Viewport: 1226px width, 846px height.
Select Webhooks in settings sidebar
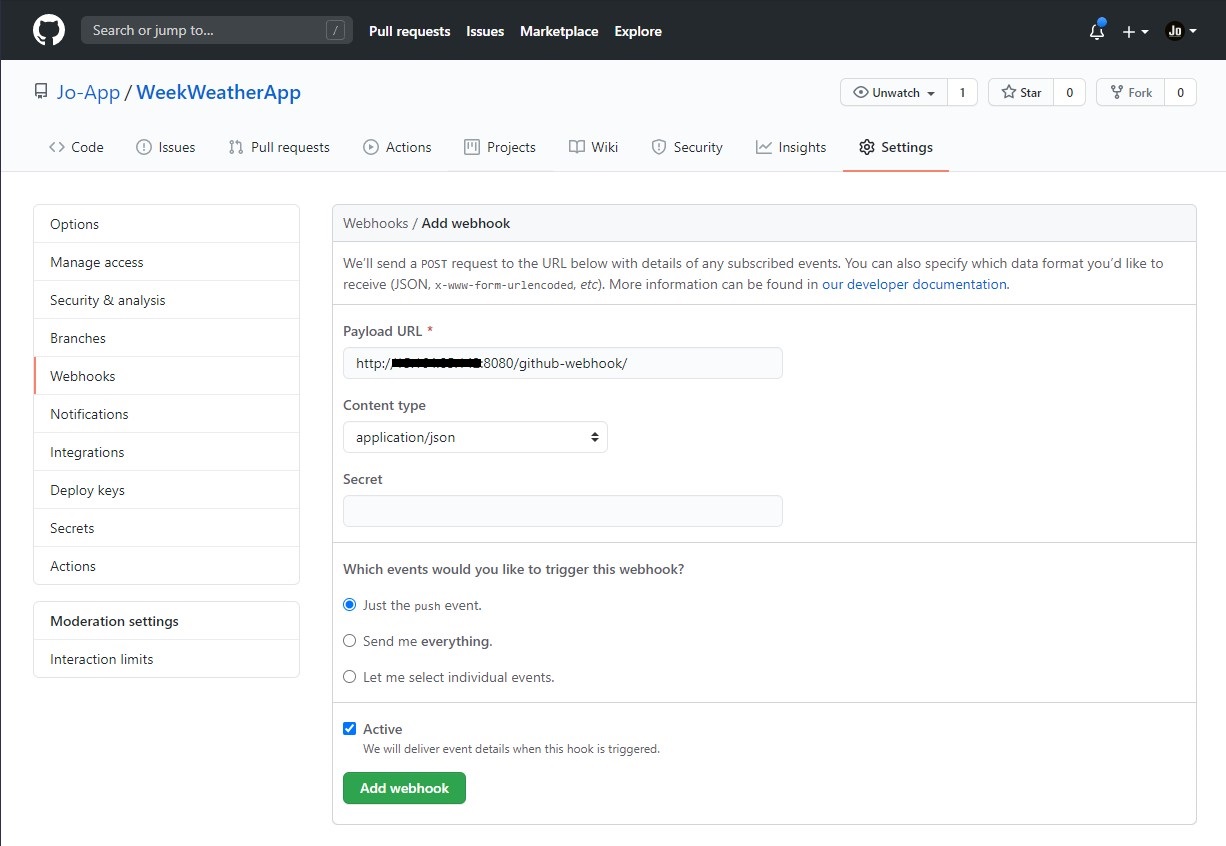tap(166, 376)
